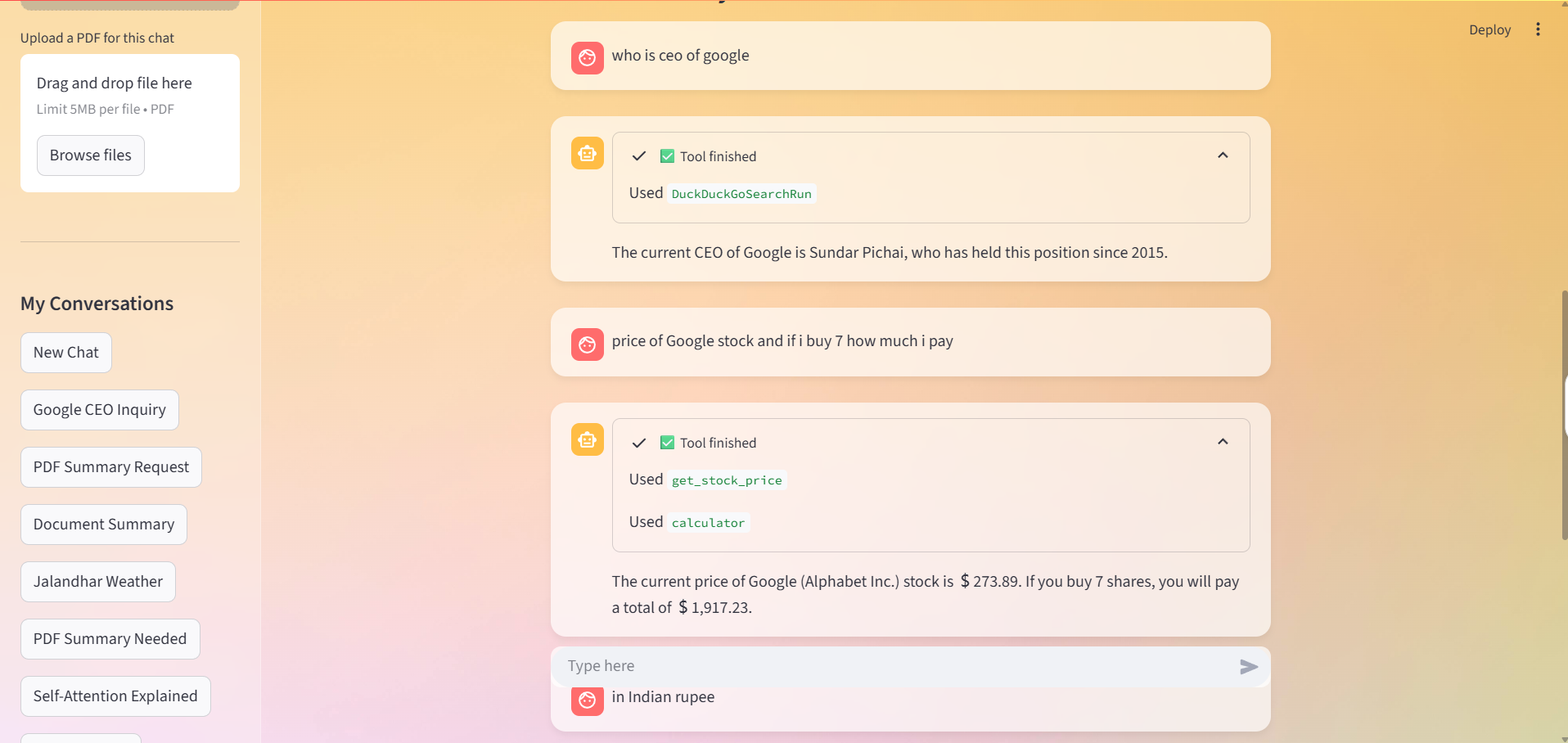Collapse the first Tool finished panel
This screenshot has height=743, width=1568.
tap(1223, 155)
